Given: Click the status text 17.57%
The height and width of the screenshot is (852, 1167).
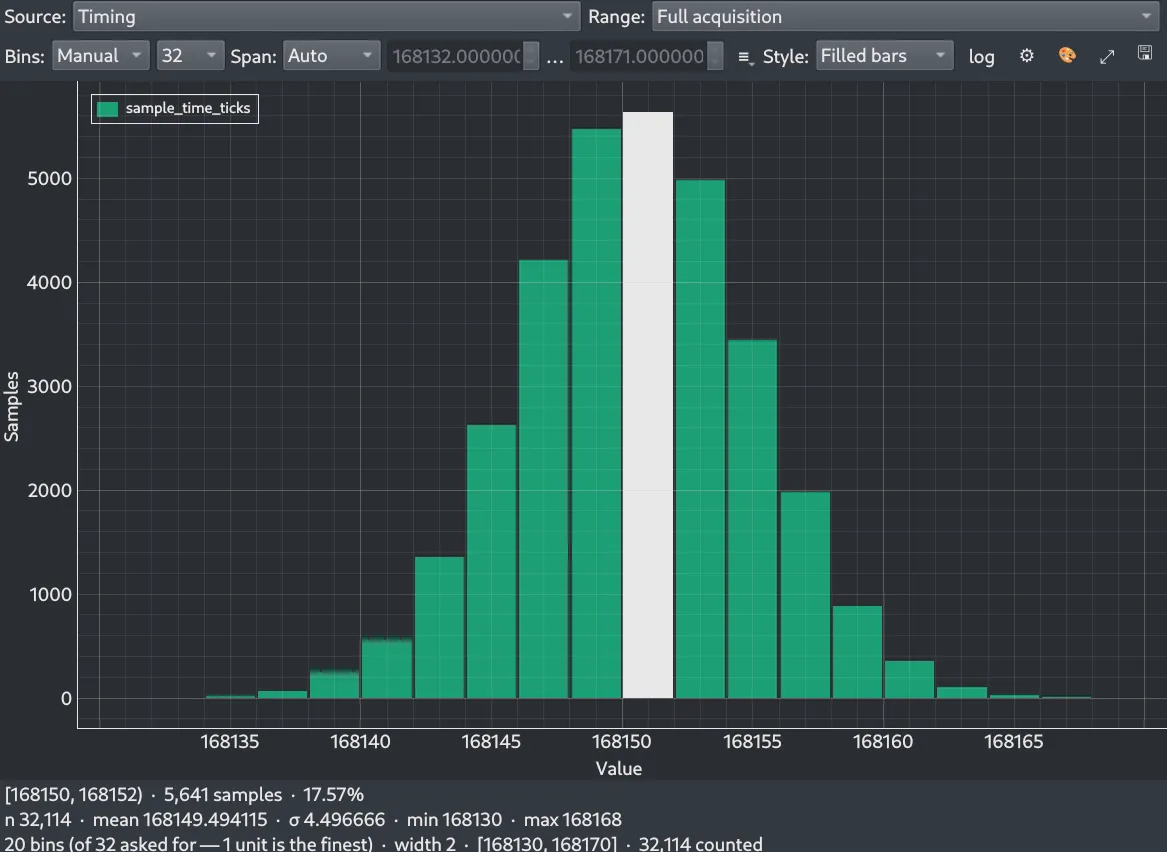Looking at the screenshot, I should click(333, 795).
